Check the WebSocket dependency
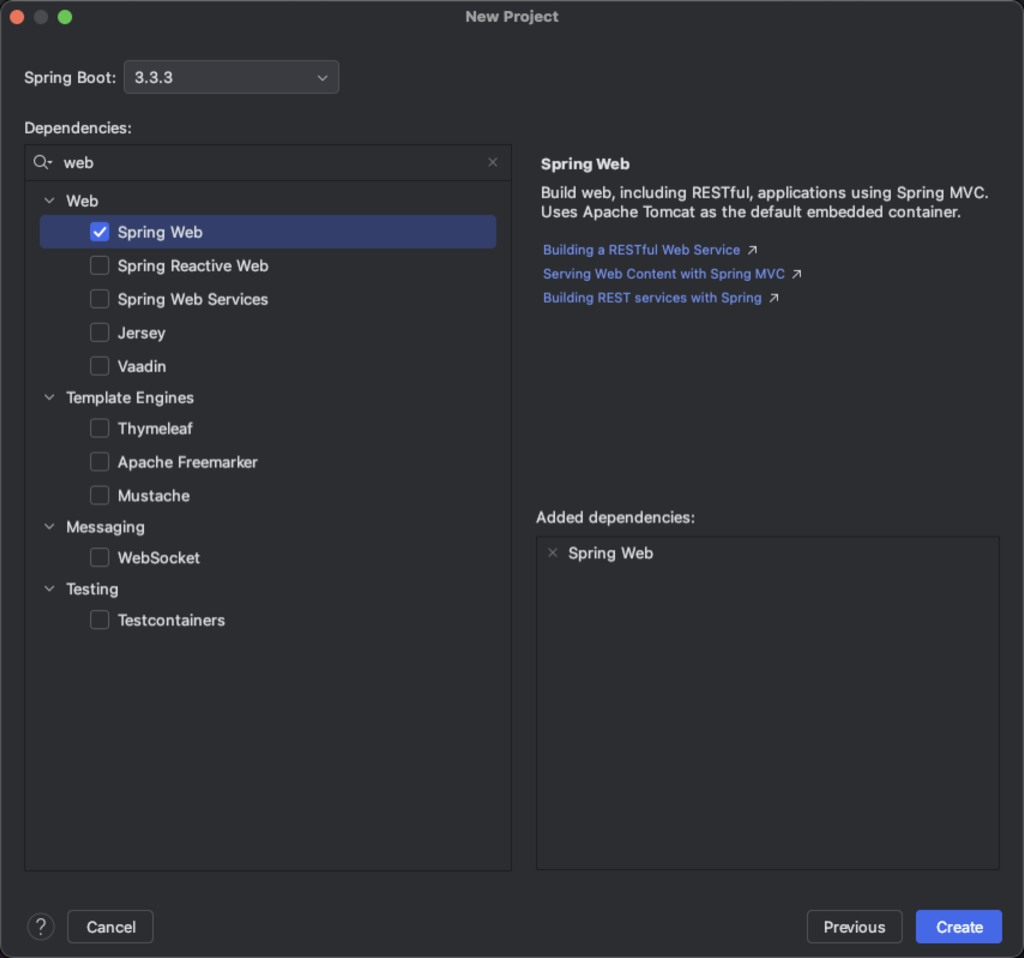1024x958 pixels. 100,558
